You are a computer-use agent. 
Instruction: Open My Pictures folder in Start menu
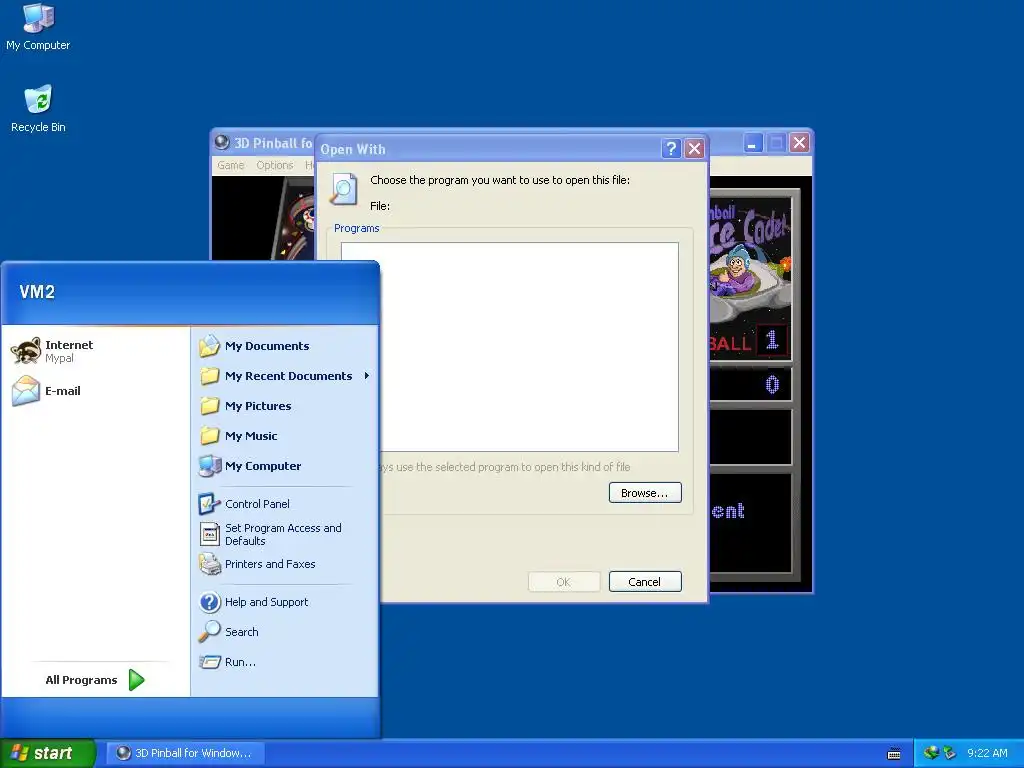coord(285,406)
